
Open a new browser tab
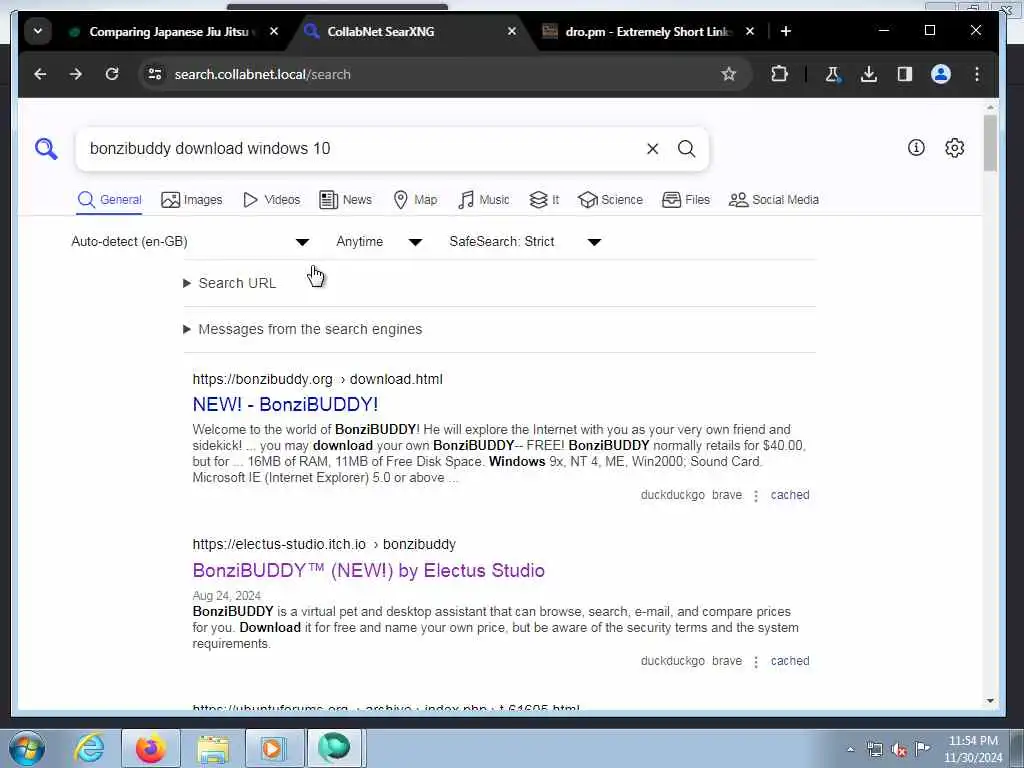786,31
